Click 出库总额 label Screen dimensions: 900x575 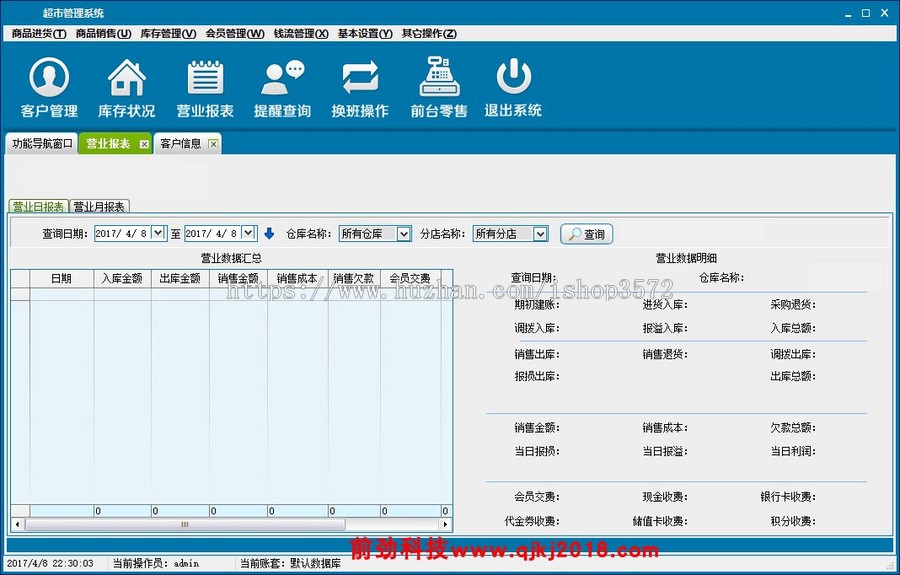(793, 376)
